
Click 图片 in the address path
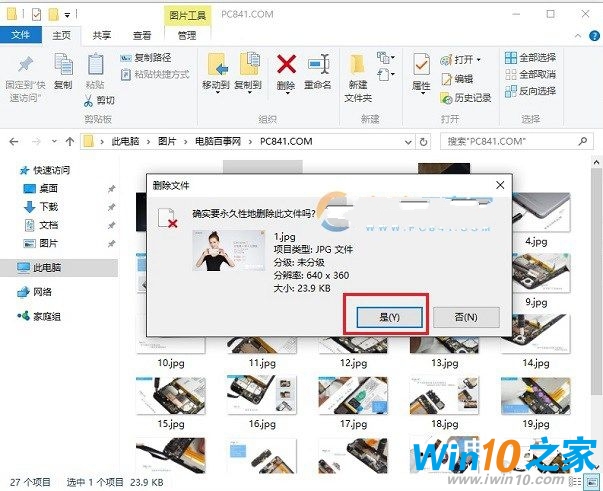tap(167, 141)
